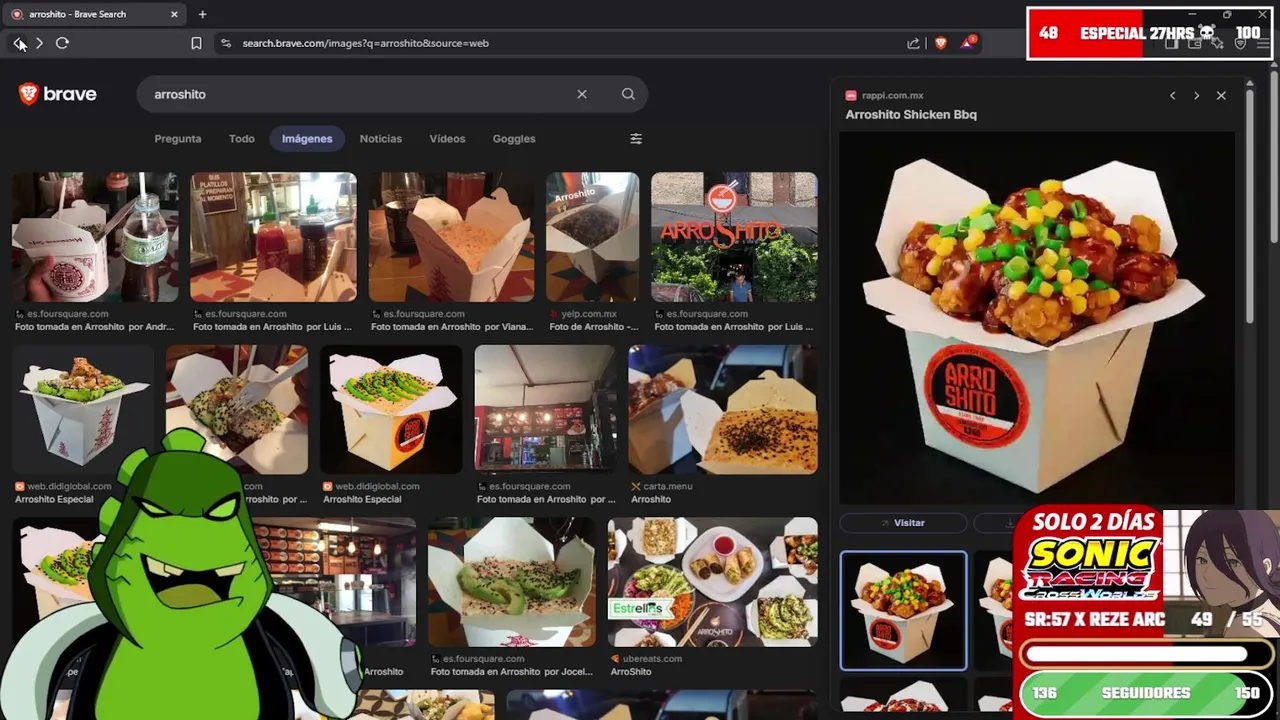The image size is (1280, 720).
Task: Go back with the browser back arrow
Action: (19, 43)
